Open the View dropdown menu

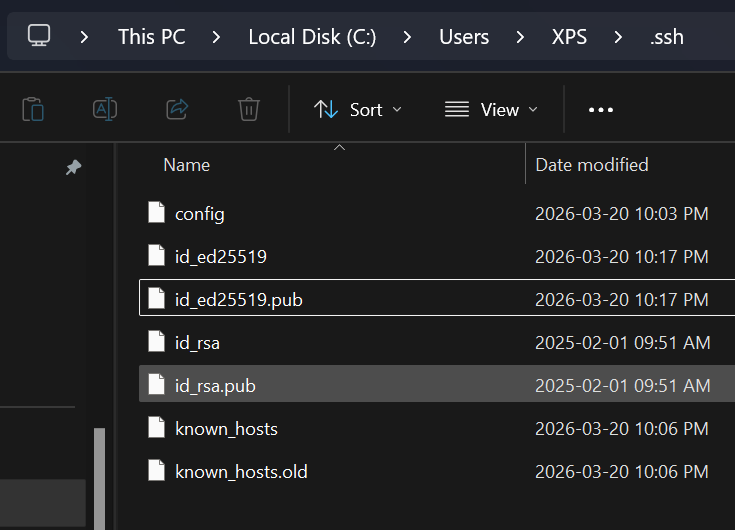491,109
